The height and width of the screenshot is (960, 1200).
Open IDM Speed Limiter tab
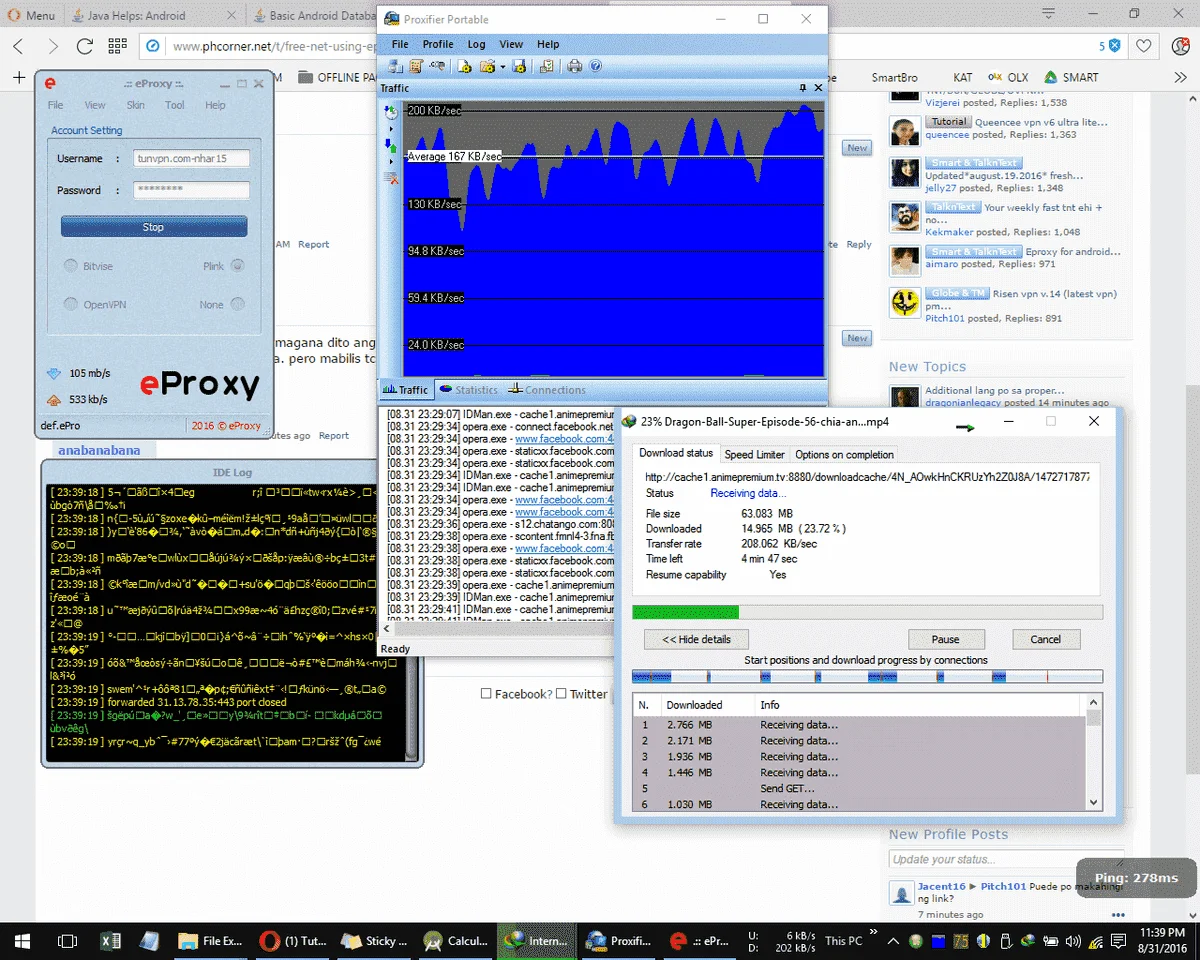click(x=754, y=454)
